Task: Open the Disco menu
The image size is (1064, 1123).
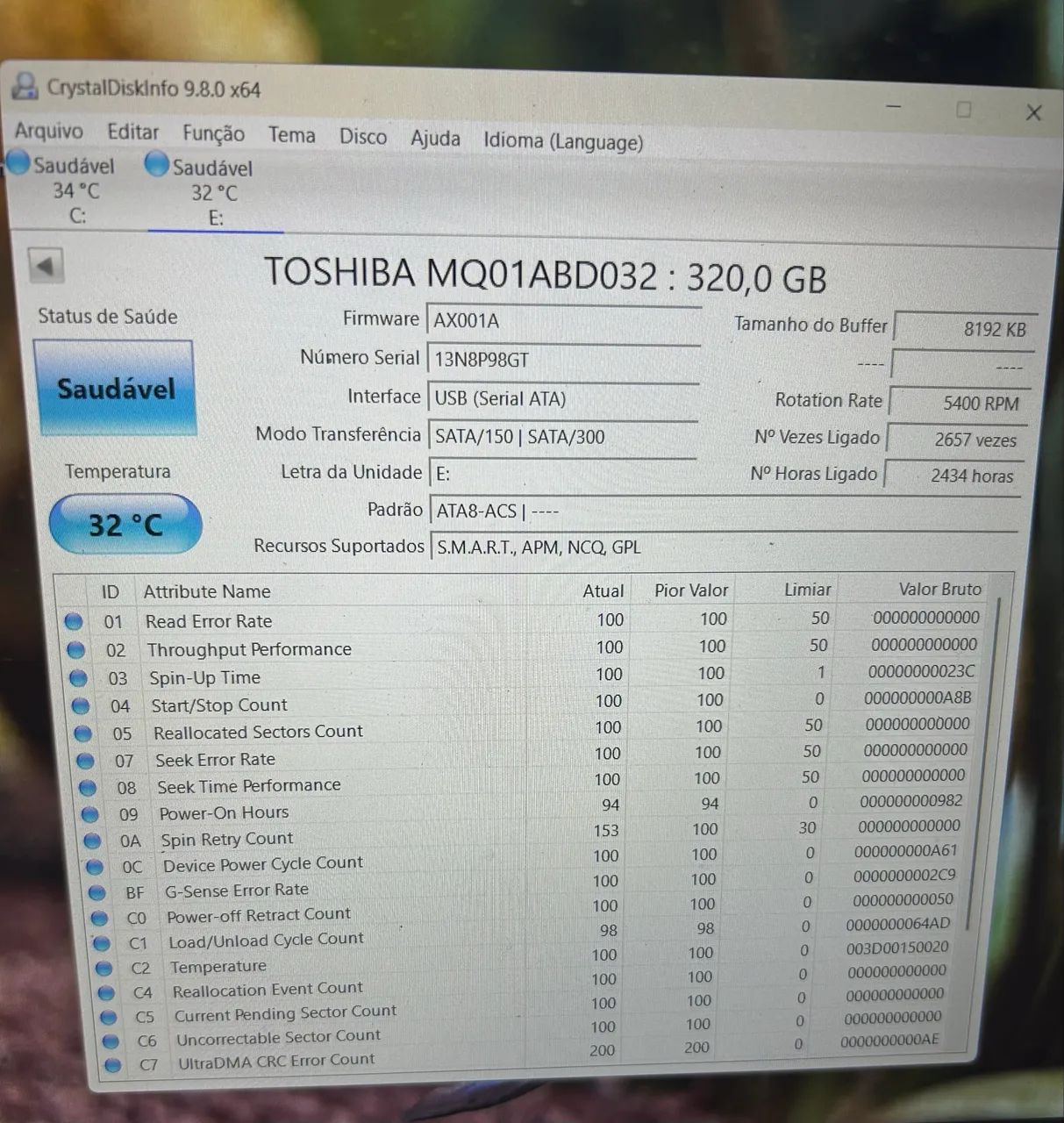Action: [363, 137]
